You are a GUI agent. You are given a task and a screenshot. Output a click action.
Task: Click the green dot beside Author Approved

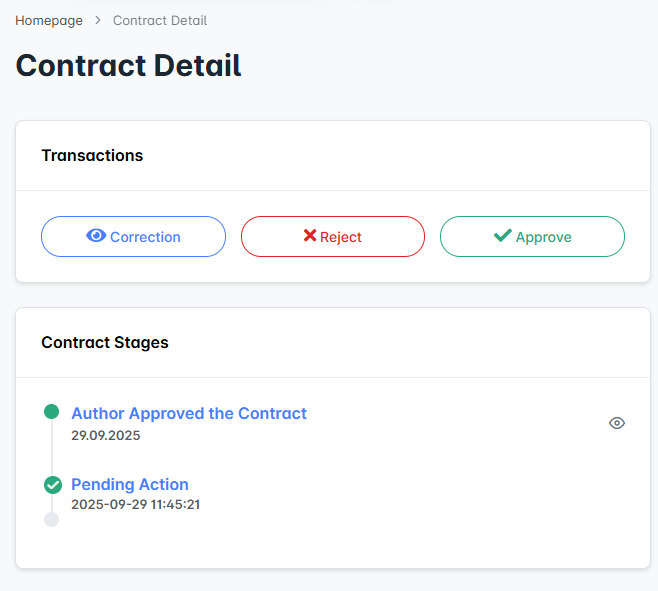pyautogui.click(x=52, y=412)
